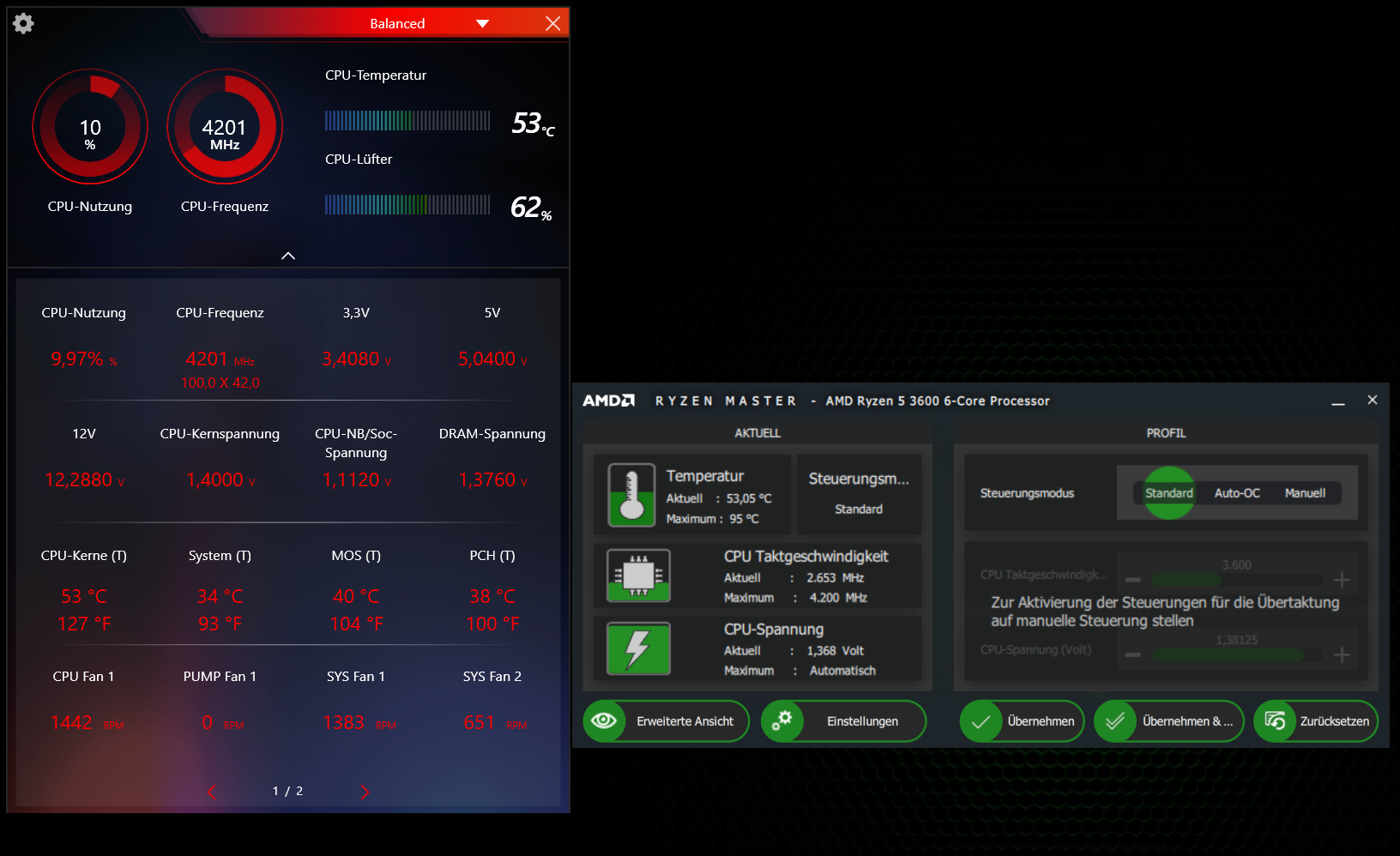Click the Übernehmen & ... button

1168,721
